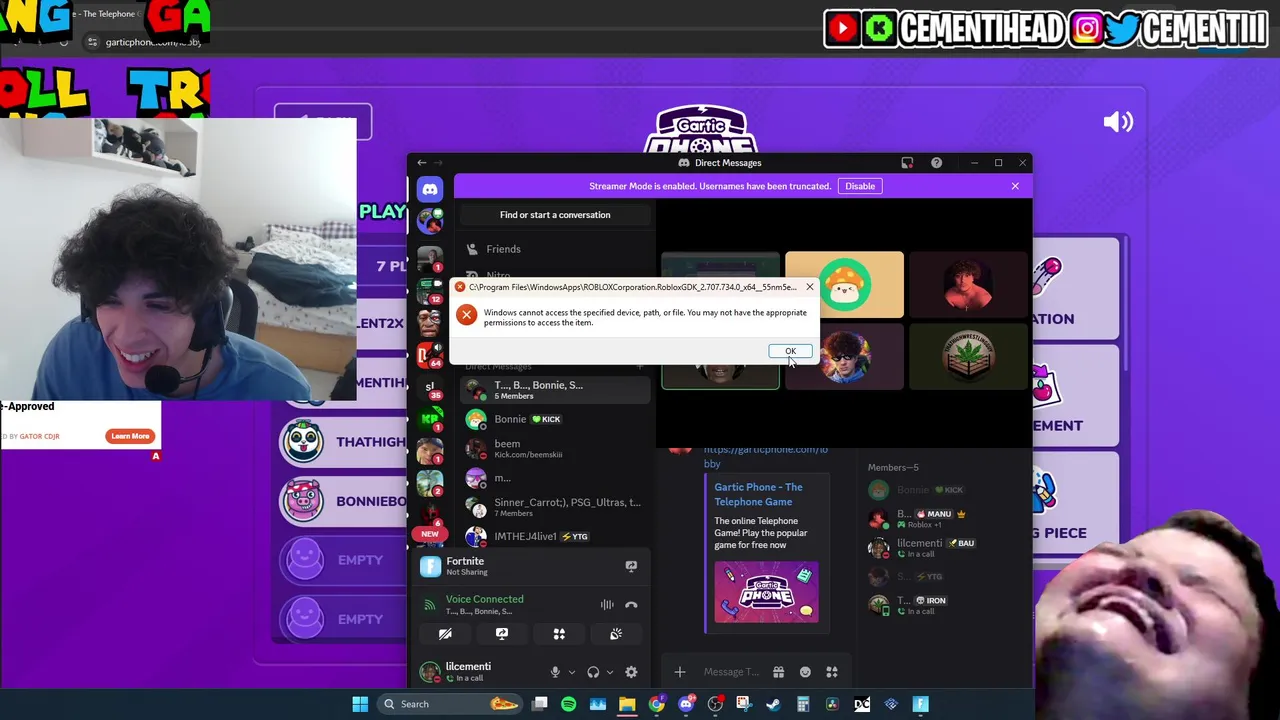Start an activity from voice panel
Viewport: 1280px width, 720px height.
[559, 634]
